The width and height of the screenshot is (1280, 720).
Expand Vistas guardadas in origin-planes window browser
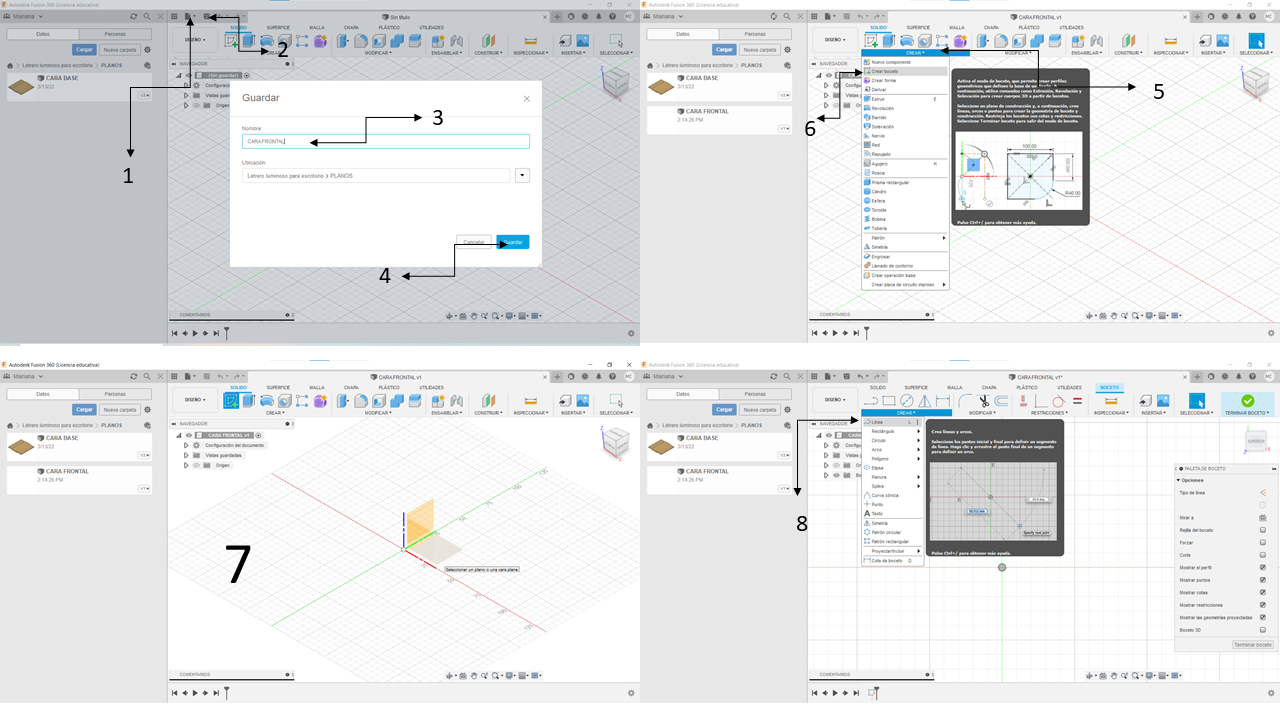click(186, 455)
